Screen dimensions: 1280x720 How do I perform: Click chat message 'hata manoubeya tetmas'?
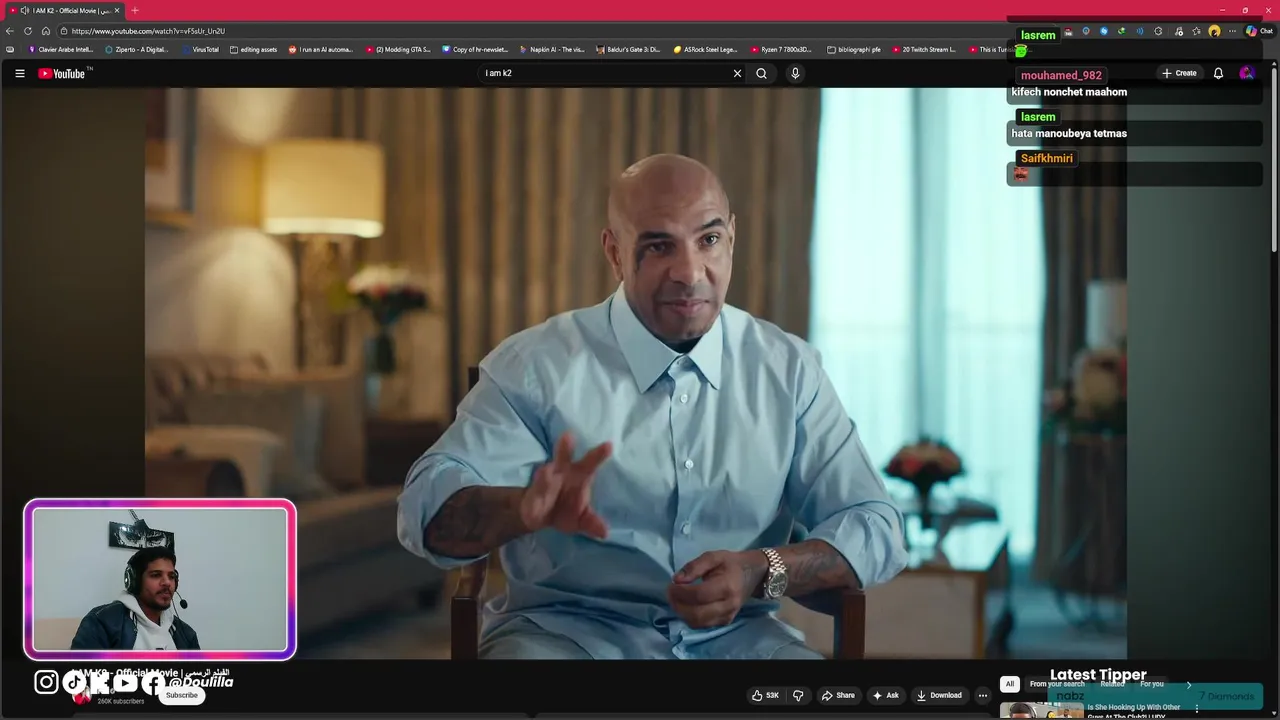pyautogui.click(x=1069, y=133)
